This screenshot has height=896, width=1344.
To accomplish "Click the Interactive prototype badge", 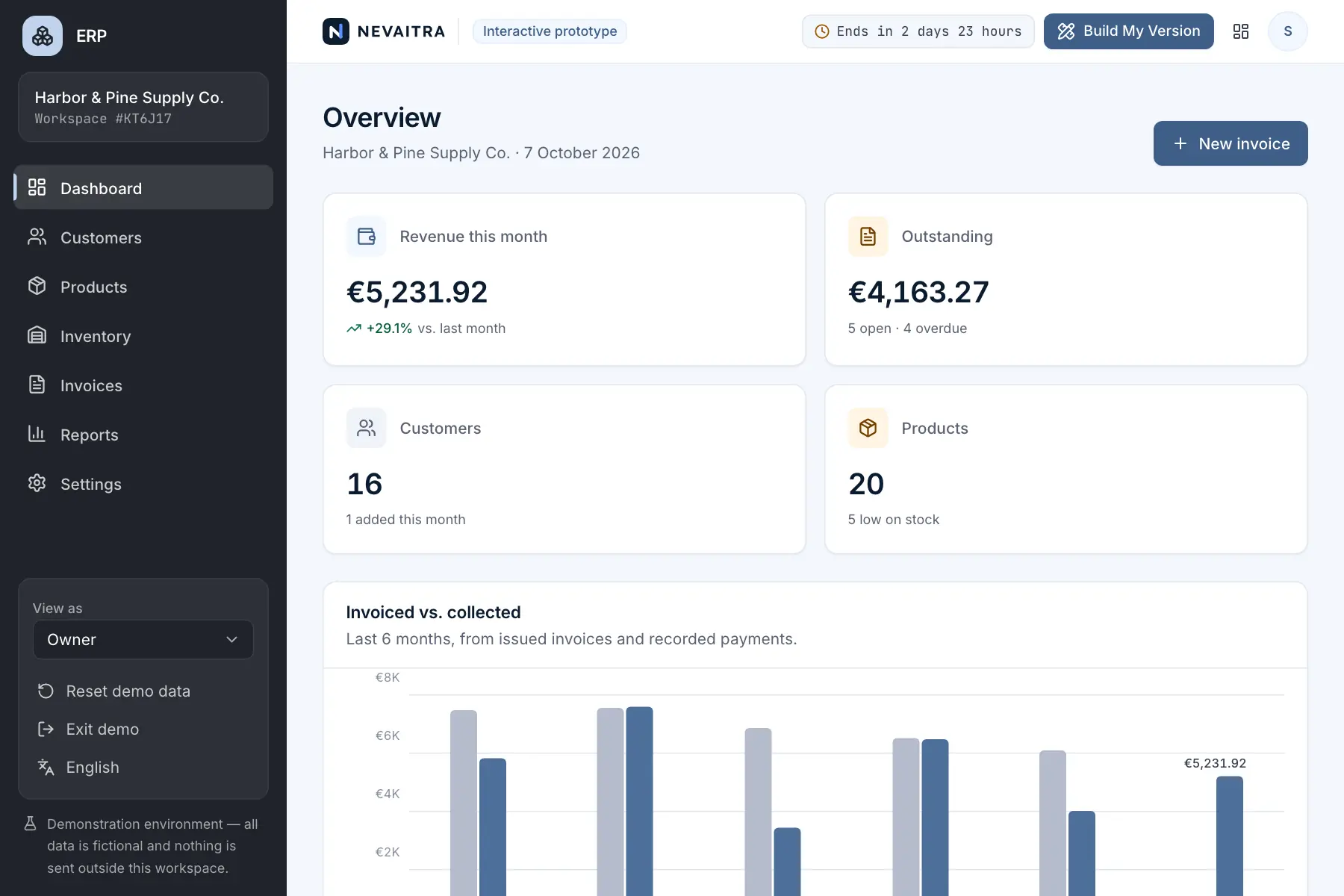I will (550, 31).
